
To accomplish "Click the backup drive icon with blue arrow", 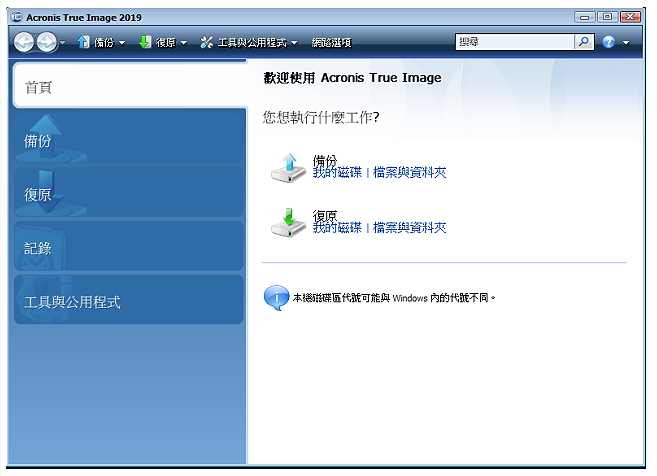I will pos(288,168).
